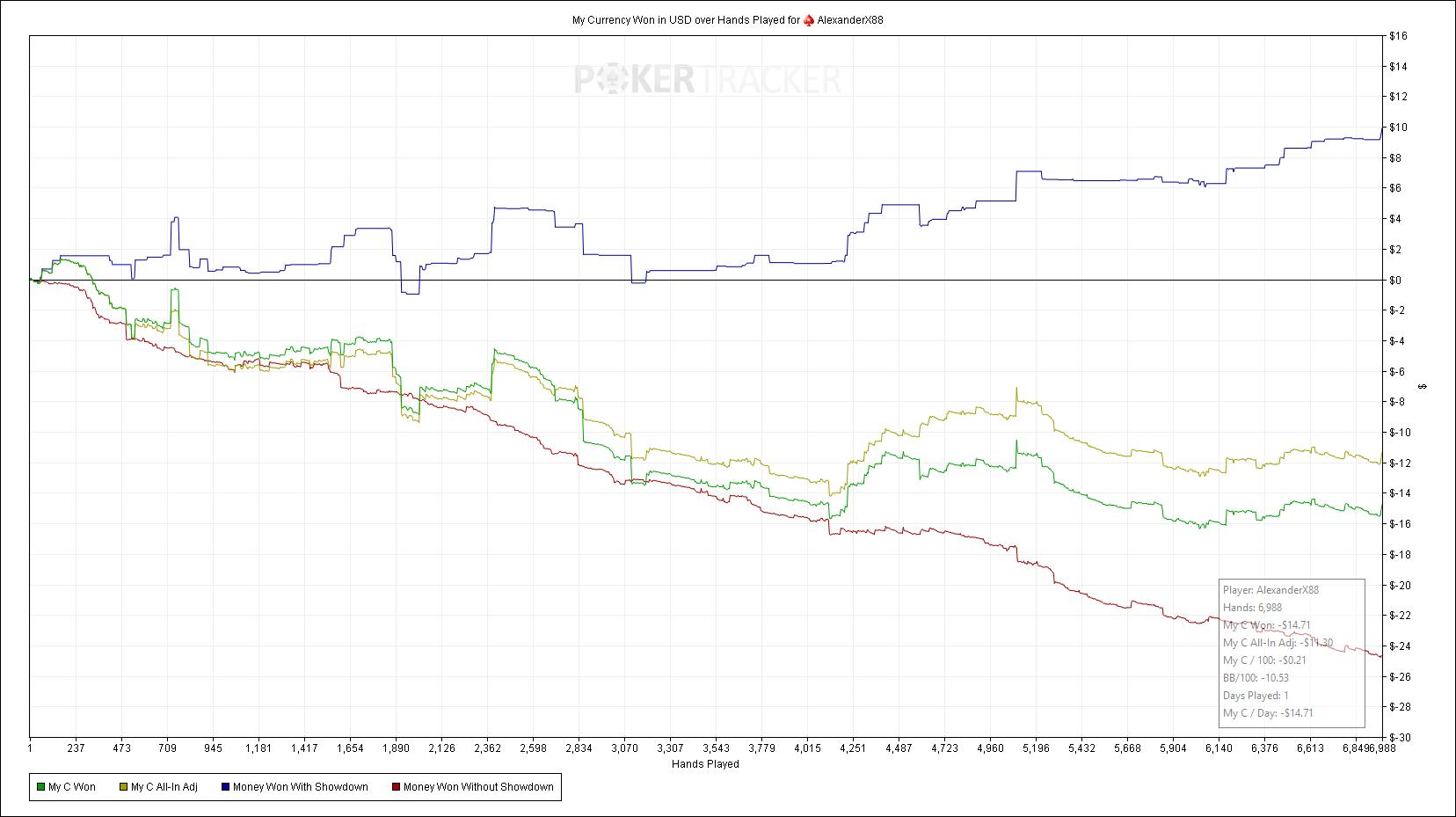Screen dimensions: 1456x817
Task: Click the red Without Showdown legend swatch
Action: coord(396,787)
